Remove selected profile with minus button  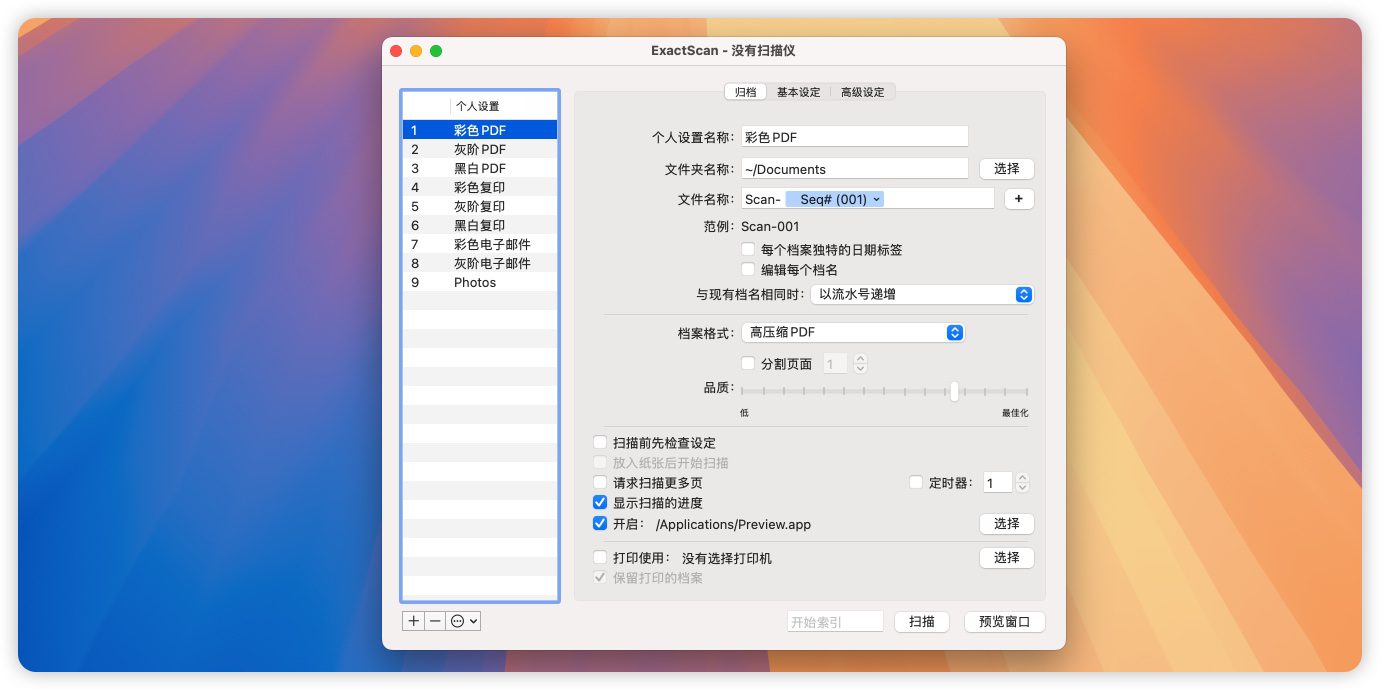point(435,621)
